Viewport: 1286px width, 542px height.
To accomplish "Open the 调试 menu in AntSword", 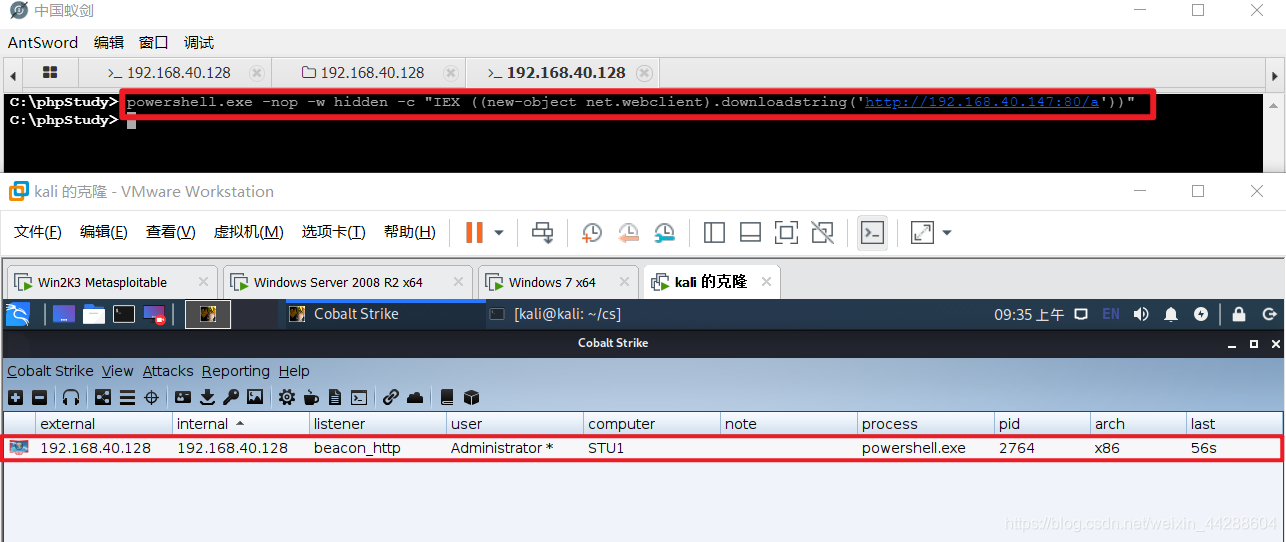I will pos(199,42).
